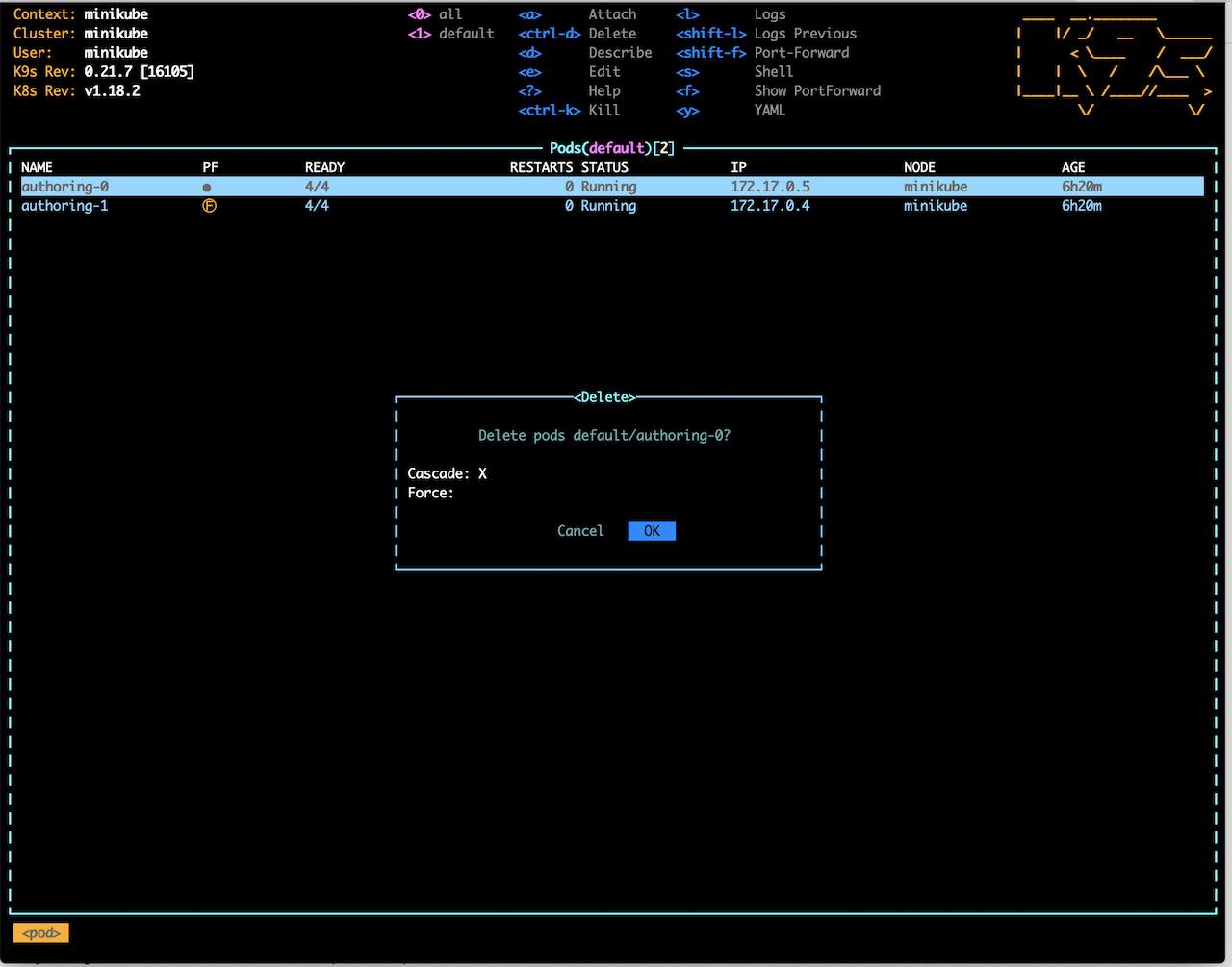Screen dimensions: 1232x967
Task: Click the PF column header
Action: pyautogui.click(x=211, y=167)
